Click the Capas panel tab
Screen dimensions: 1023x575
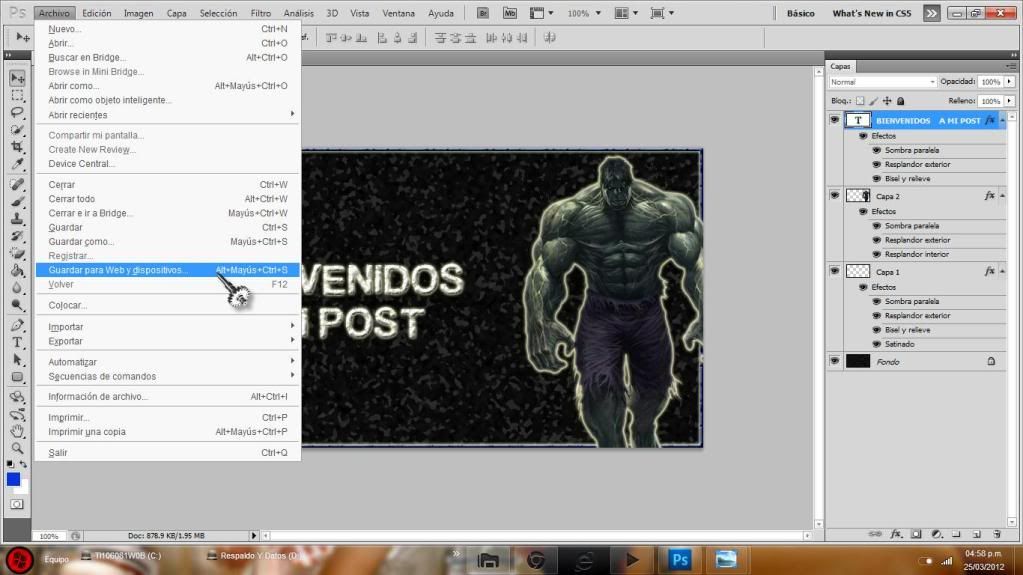pyautogui.click(x=840, y=67)
